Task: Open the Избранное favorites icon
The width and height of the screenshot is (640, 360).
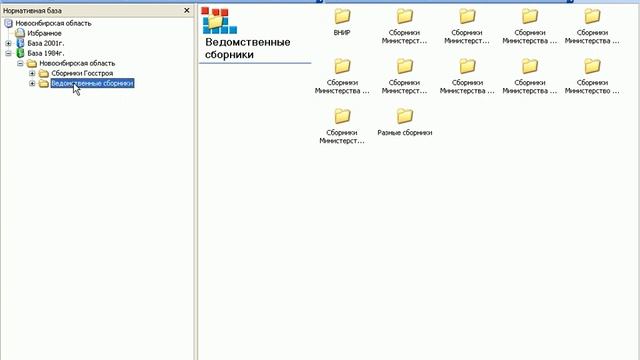Action: tap(20, 33)
